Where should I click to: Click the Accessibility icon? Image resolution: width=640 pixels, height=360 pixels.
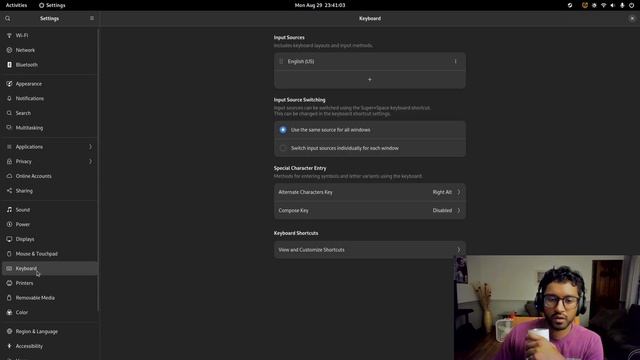(x=9, y=346)
